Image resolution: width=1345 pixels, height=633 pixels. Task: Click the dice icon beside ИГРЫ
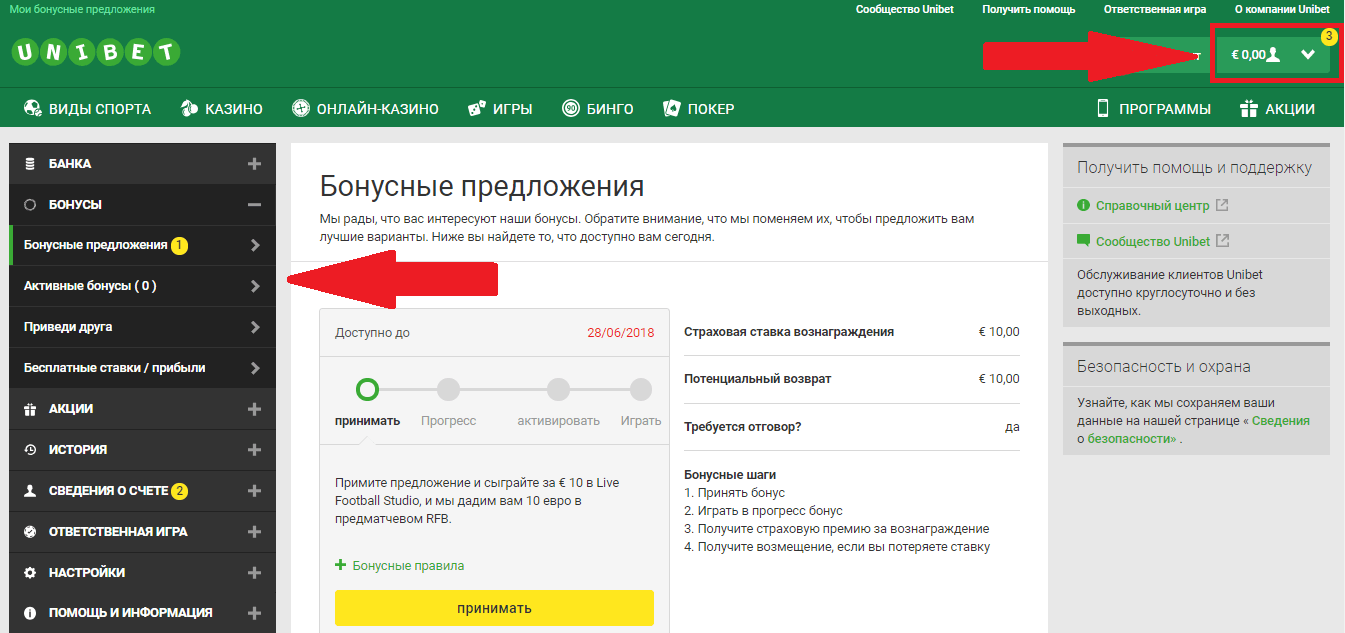tap(477, 109)
